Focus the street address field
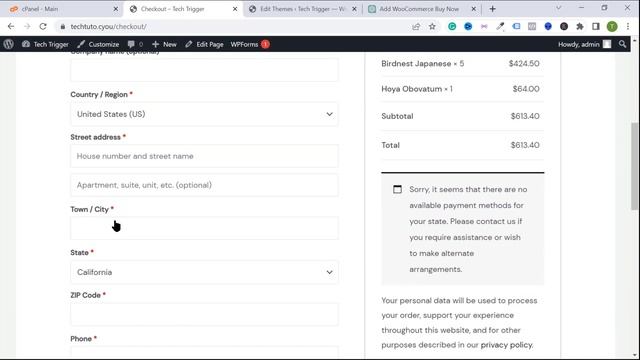 click(204, 156)
